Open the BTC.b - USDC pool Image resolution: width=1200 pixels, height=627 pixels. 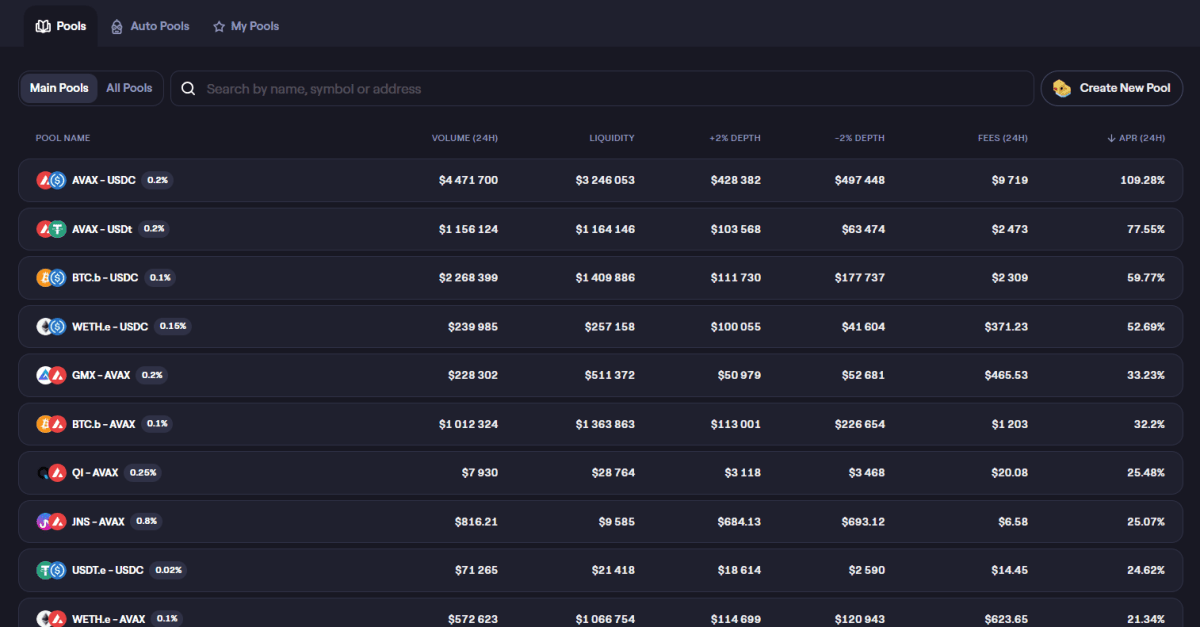pyautogui.click(x=600, y=278)
